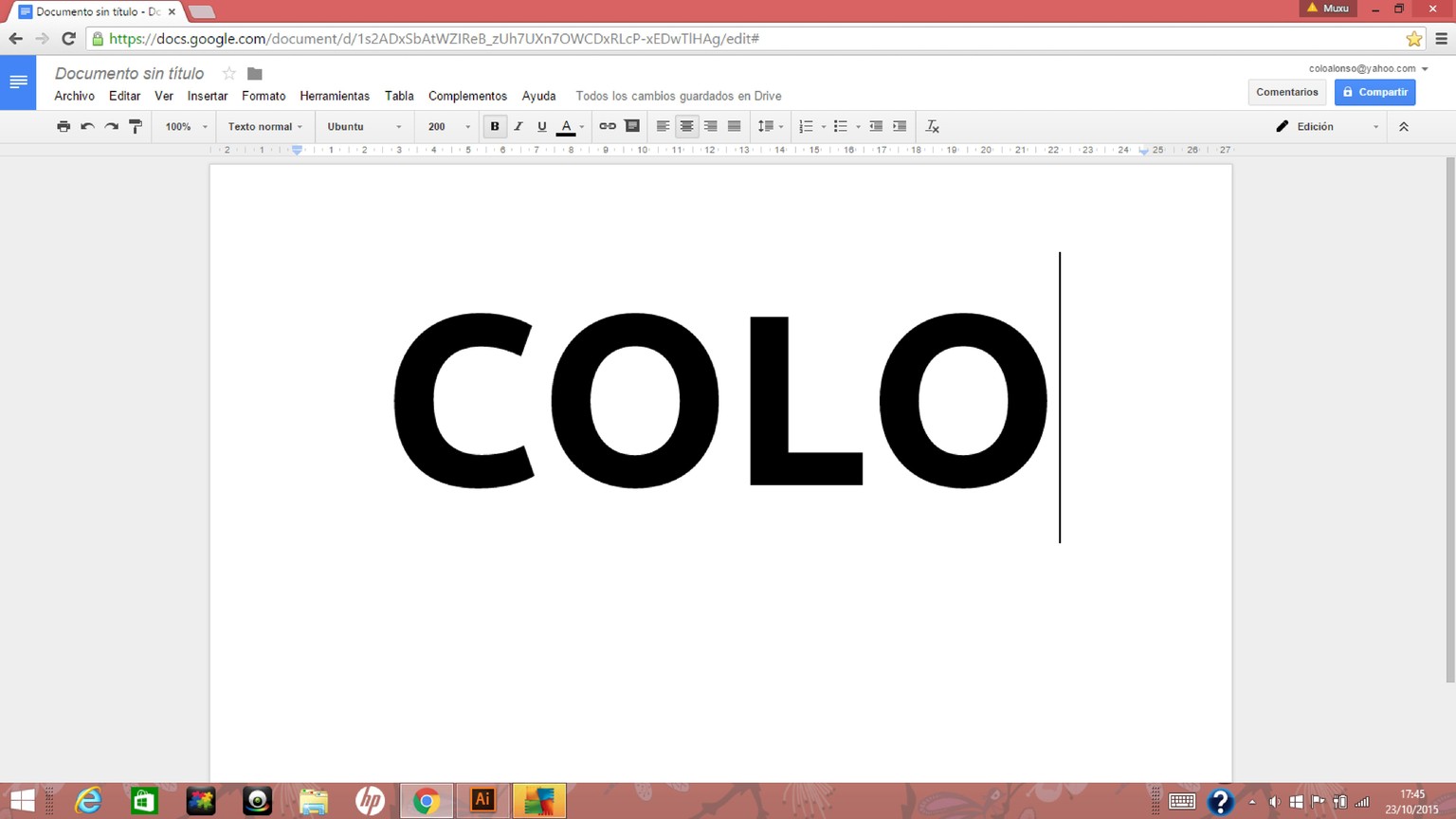
Task: Open the Editar menu
Action: pyautogui.click(x=124, y=96)
